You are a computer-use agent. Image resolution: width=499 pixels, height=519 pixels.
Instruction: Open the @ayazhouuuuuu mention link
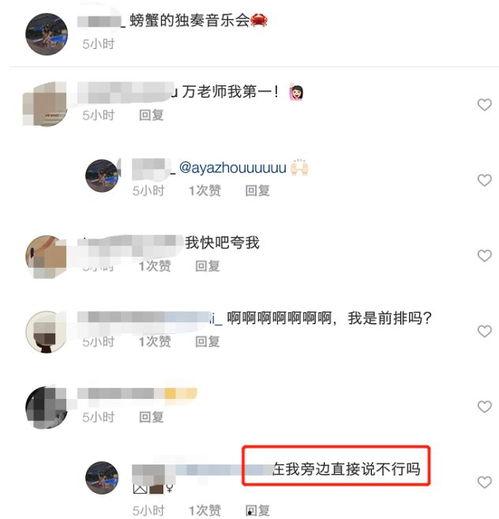(233, 168)
